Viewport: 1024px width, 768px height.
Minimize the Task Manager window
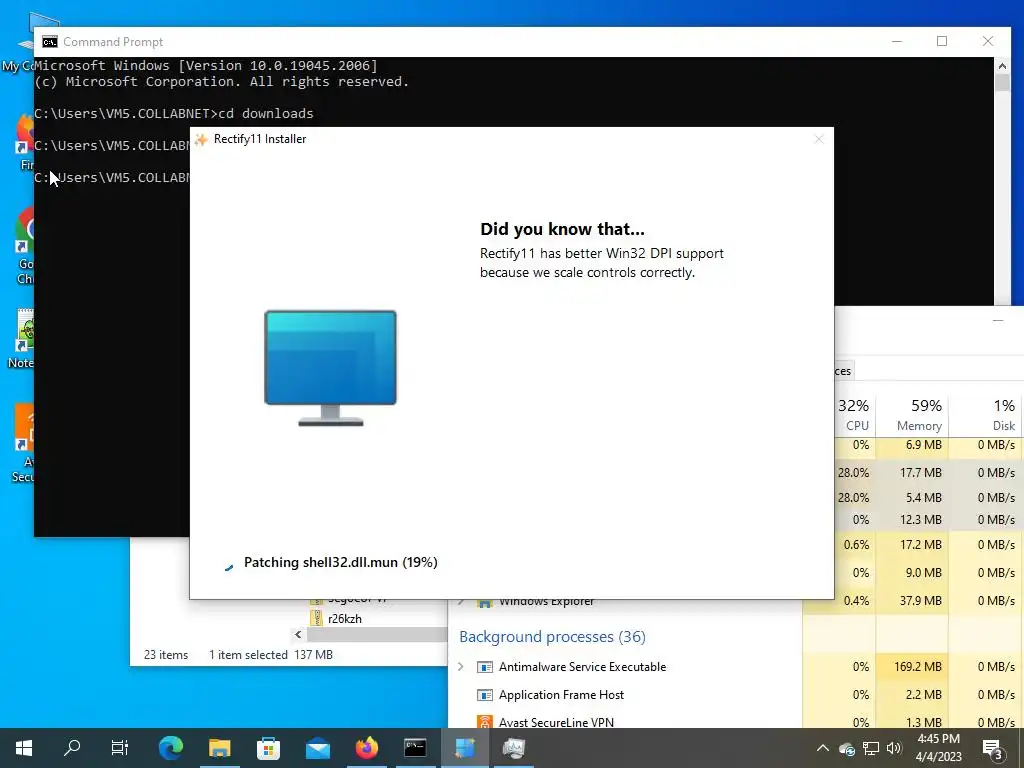point(998,321)
